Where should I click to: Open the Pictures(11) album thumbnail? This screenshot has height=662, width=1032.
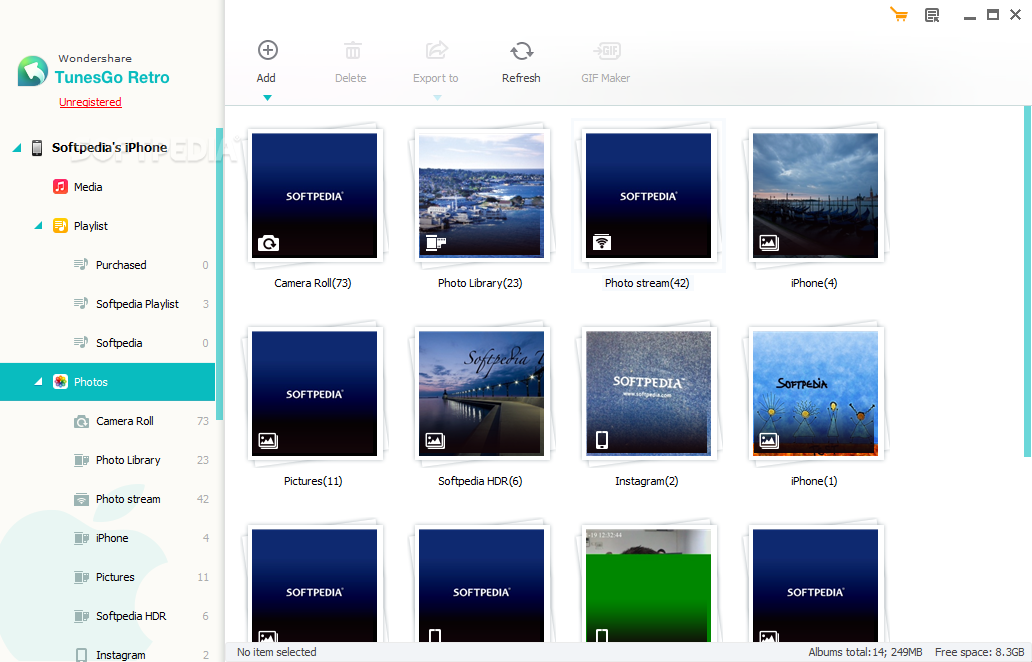315,394
